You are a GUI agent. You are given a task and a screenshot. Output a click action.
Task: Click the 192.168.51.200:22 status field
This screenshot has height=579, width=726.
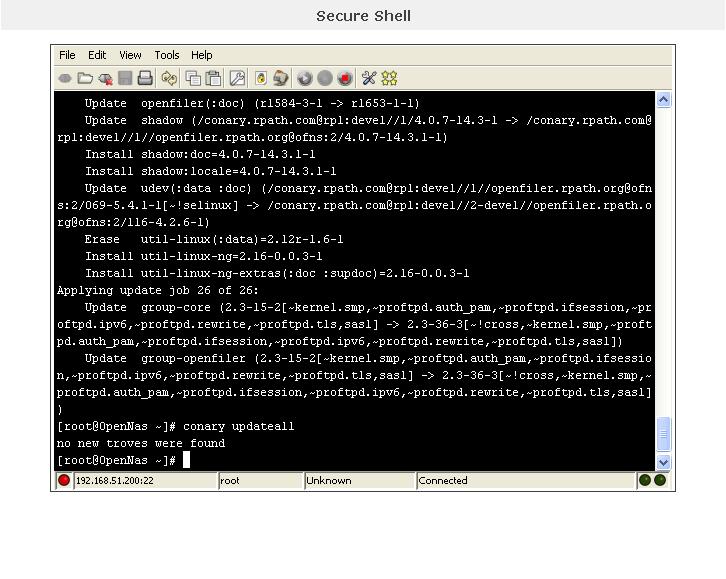pyautogui.click(x=146, y=480)
